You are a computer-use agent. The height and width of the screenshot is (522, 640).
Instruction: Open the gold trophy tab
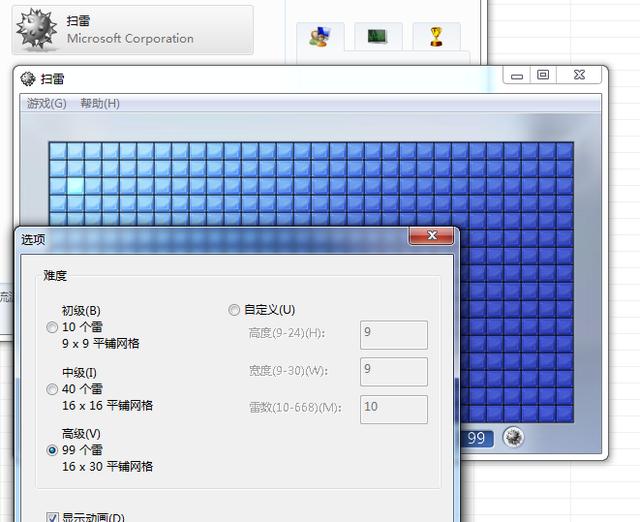pyautogui.click(x=436, y=36)
